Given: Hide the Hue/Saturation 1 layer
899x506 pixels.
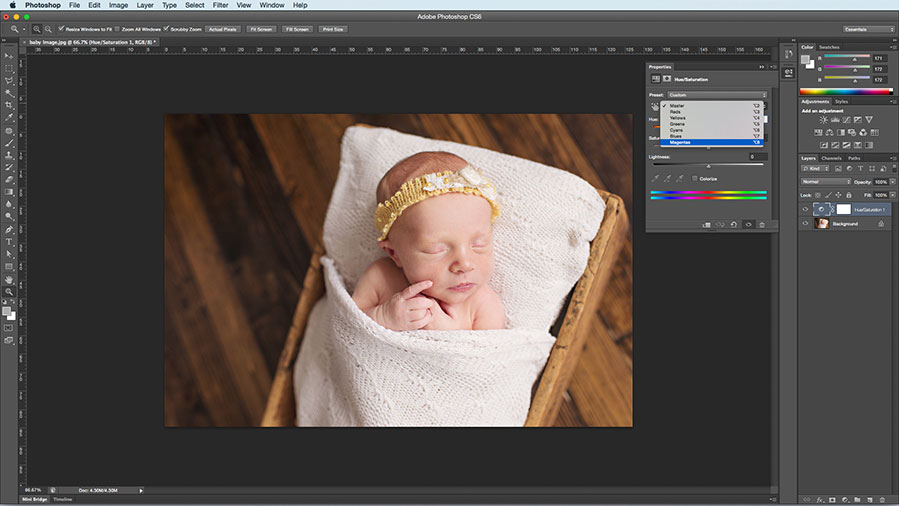Looking at the screenshot, I should (x=805, y=210).
